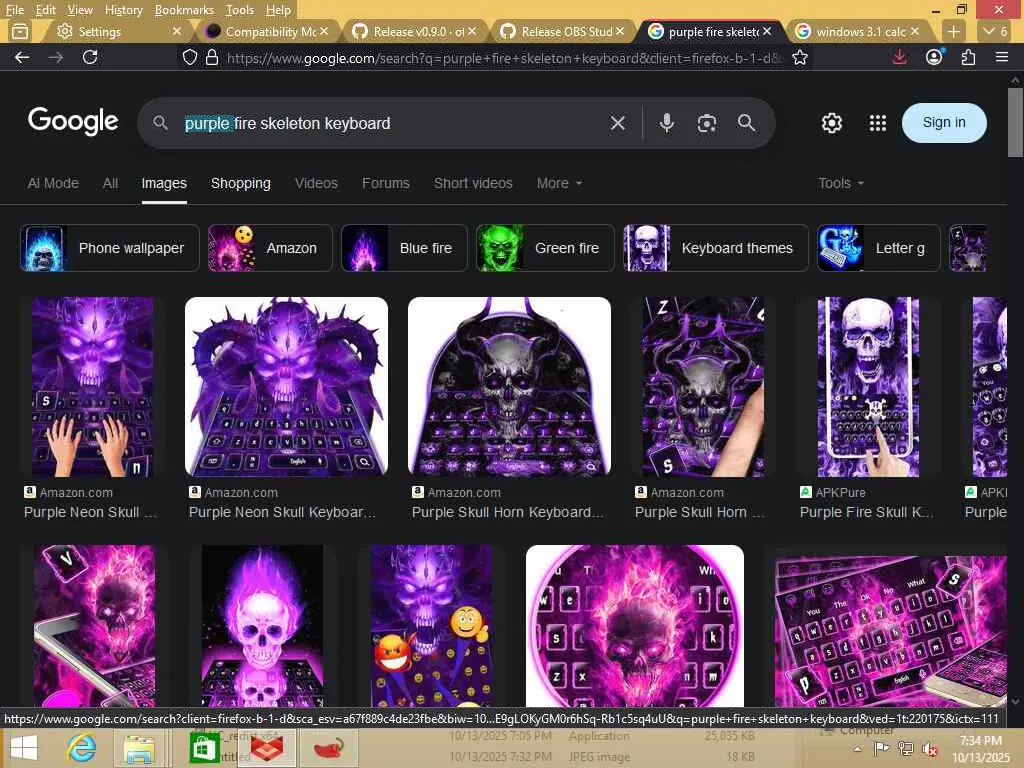
Task: Open the Firefox downloads panel
Action: tap(899, 57)
